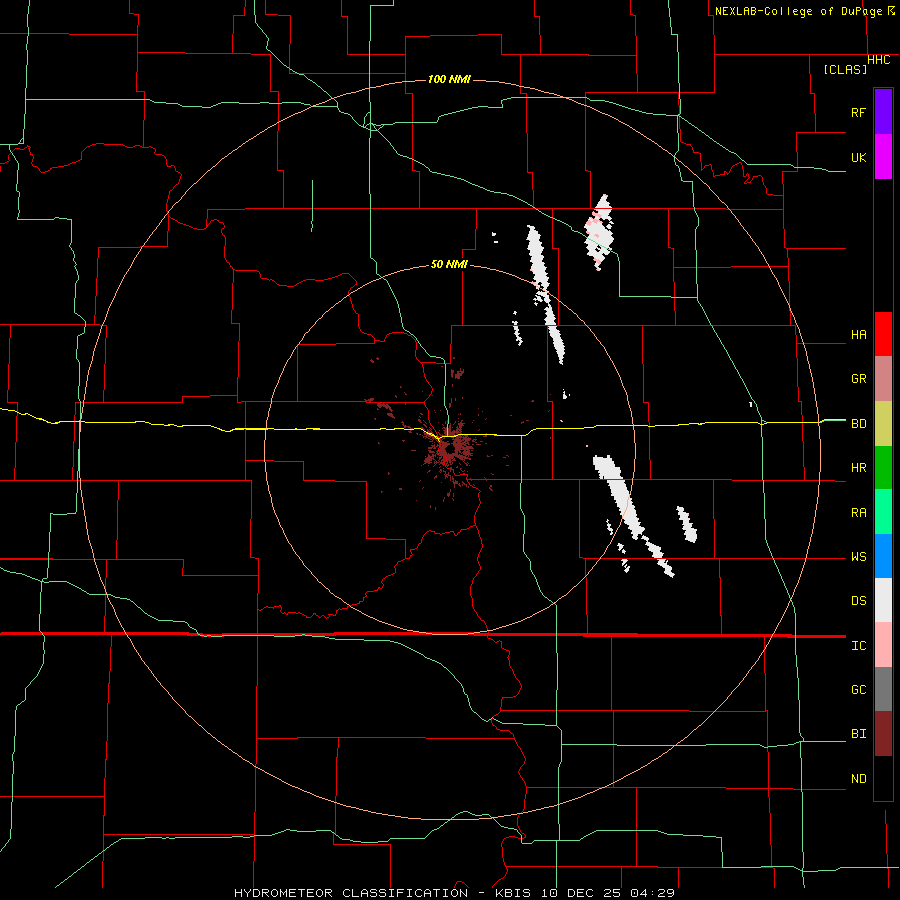Click the Hydrometeor Classification KBIS title caption

pos(454,893)
